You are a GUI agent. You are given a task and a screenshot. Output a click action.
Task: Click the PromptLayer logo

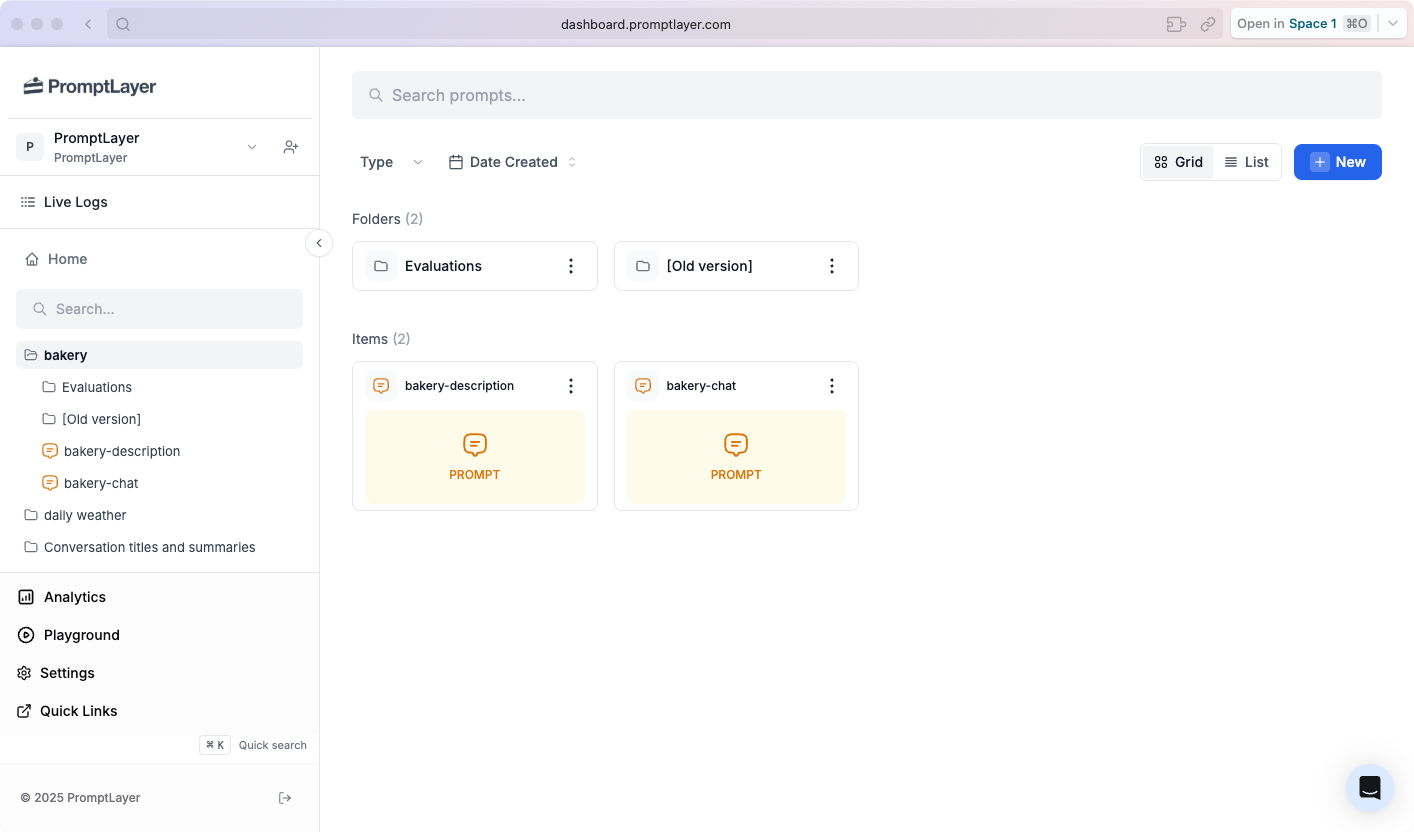pos(90,86)
